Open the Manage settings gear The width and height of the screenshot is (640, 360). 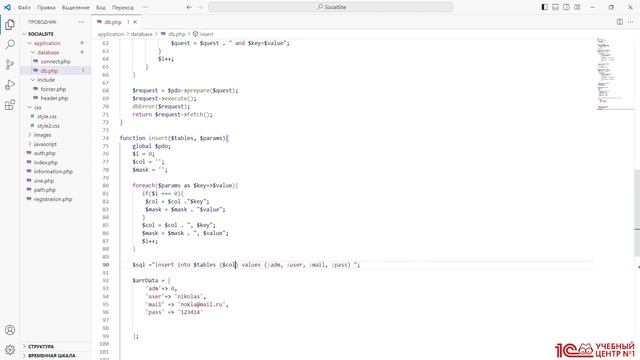tap(10, 350)
